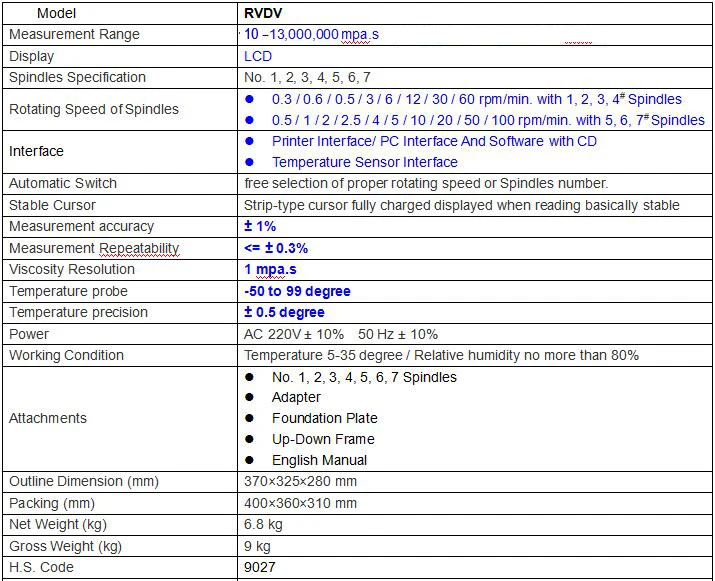Click 'Working Condition' label

click(67, 355)
